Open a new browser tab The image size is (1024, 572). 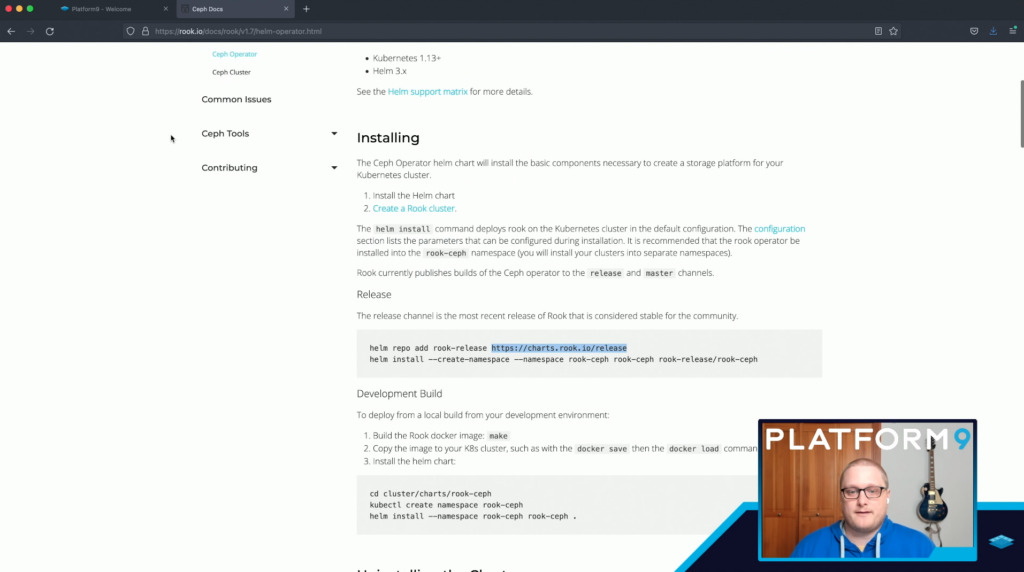[x=306, y=9]
